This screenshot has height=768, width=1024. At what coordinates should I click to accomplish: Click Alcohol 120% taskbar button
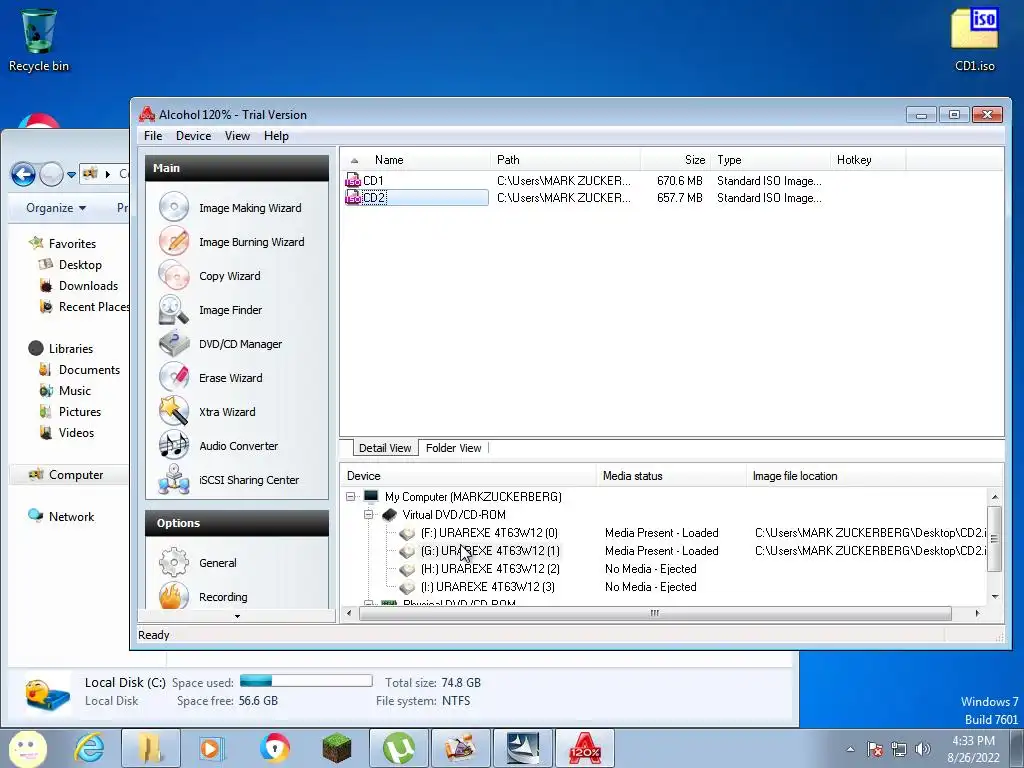(584, 748)
